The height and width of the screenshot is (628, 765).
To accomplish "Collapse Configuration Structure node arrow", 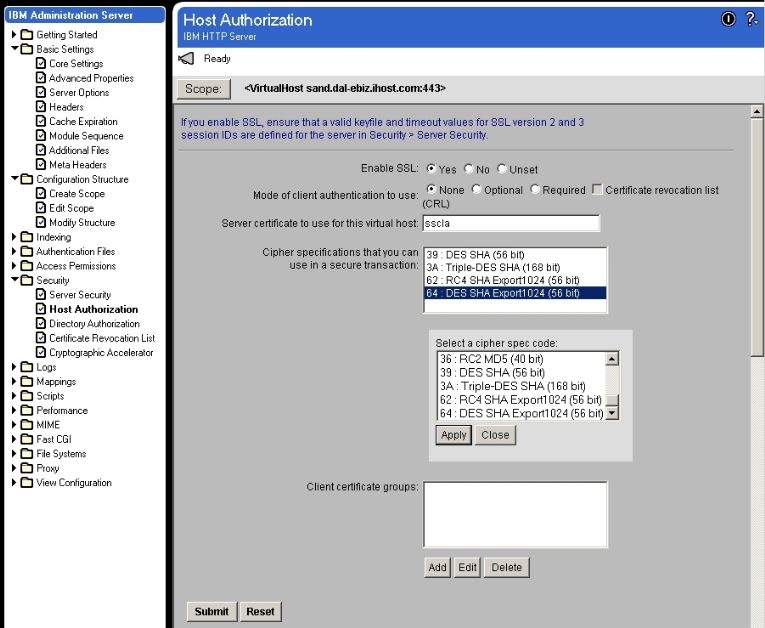I will (x=15, y=179).
